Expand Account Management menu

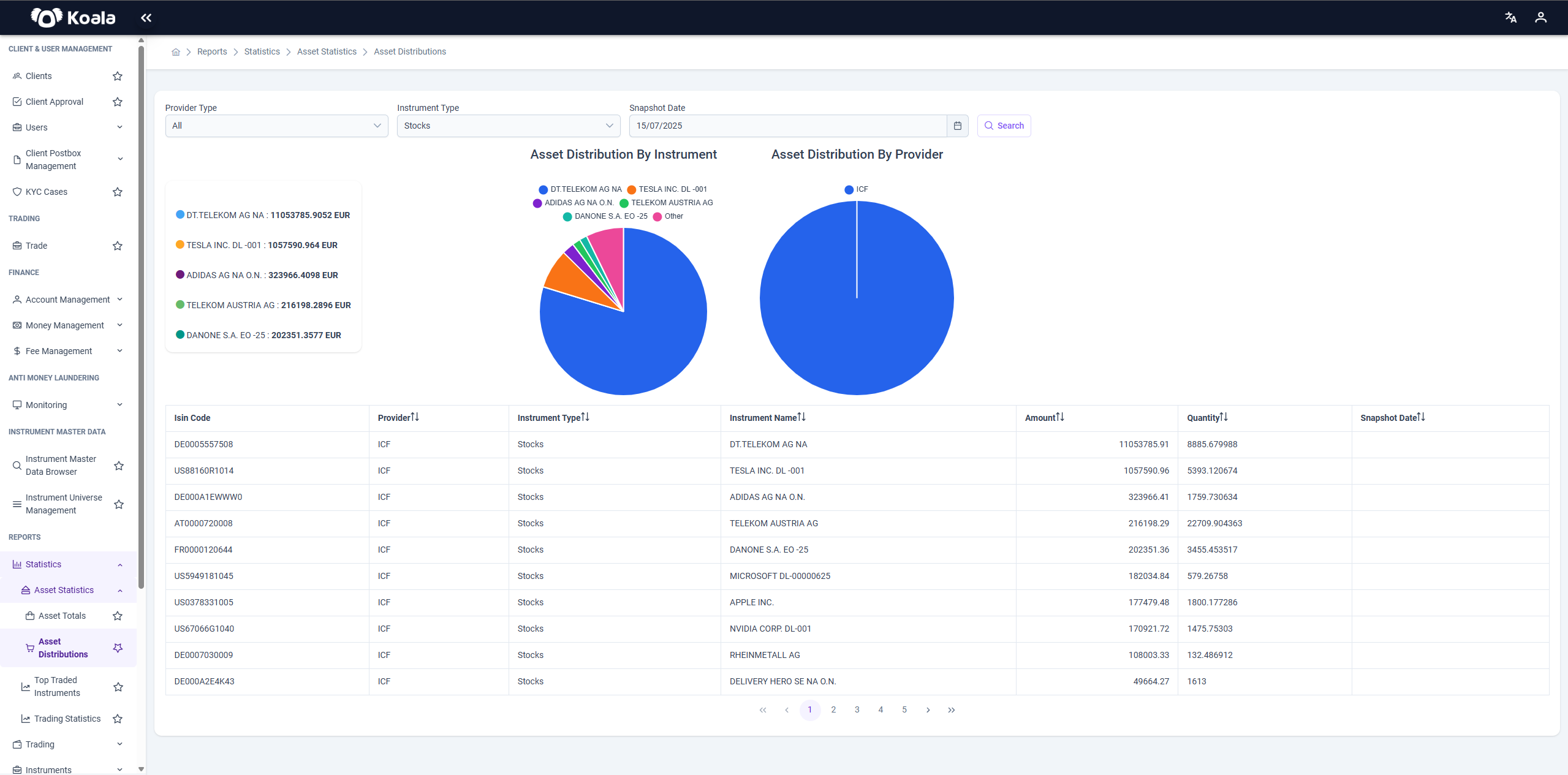point(68,300)
